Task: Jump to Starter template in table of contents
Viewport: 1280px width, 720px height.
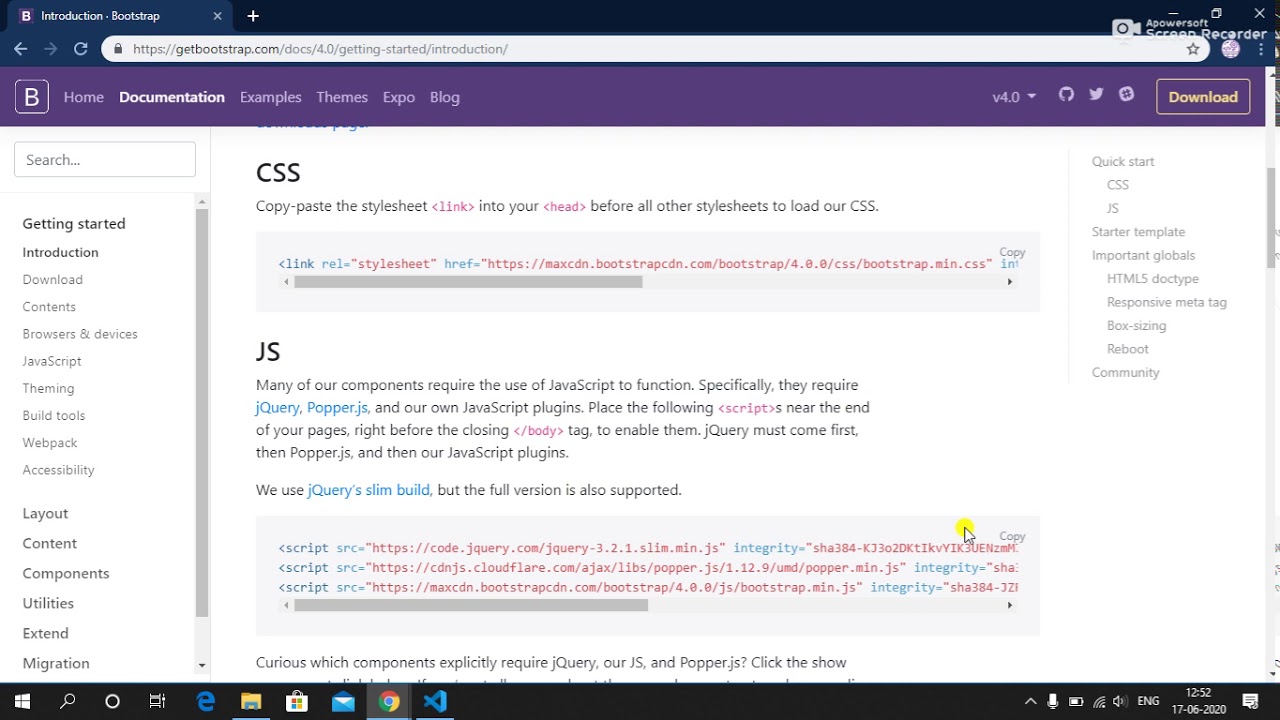Action: [1138, 232]
